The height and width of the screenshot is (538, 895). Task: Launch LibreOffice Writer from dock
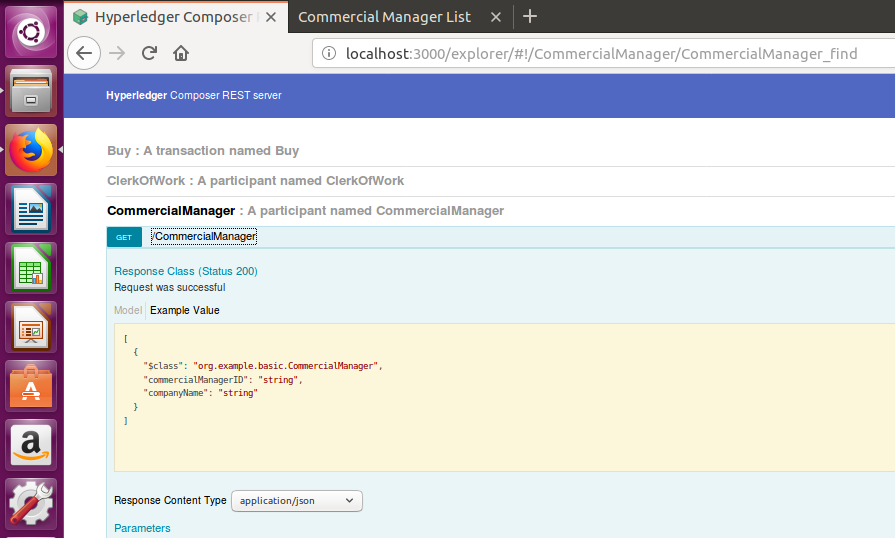click(x=31, y=209)
